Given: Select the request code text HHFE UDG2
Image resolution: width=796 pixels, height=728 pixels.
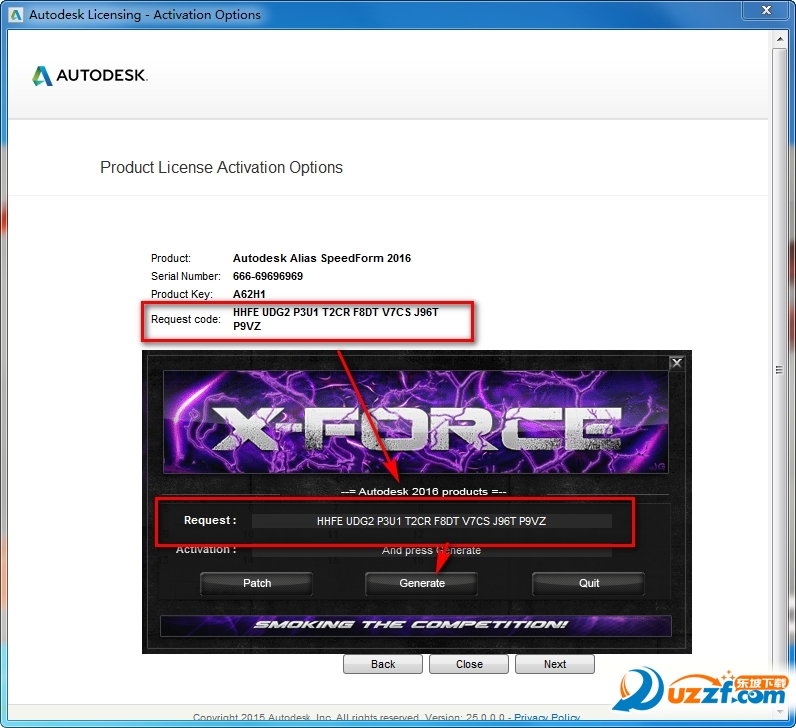Looking at the screenshot, I should tap(261, 312).
